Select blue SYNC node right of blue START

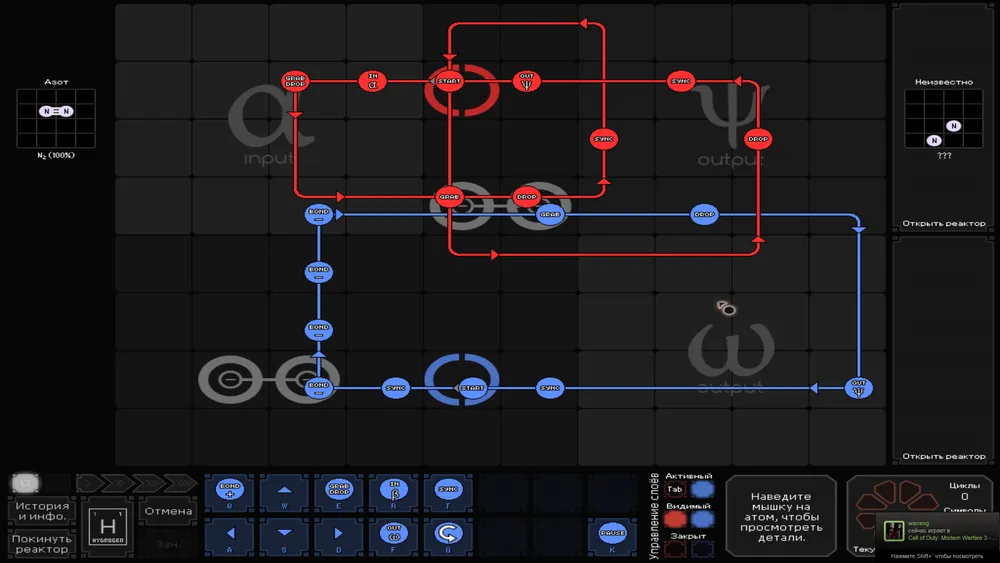[x=550, y=388]
